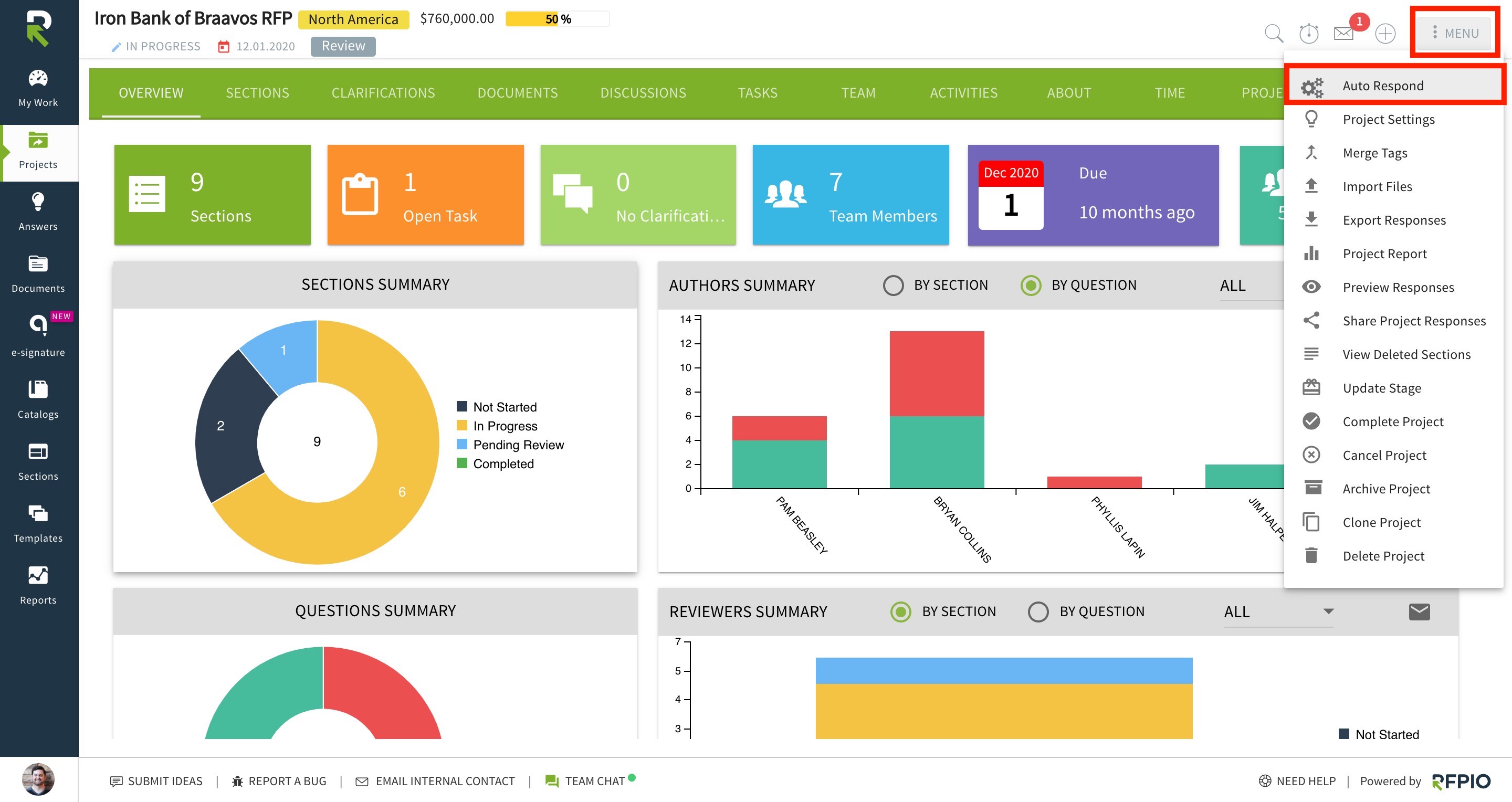Click the North America region tag
Viewport: 1512px width, 802px height.
point(353,19)
